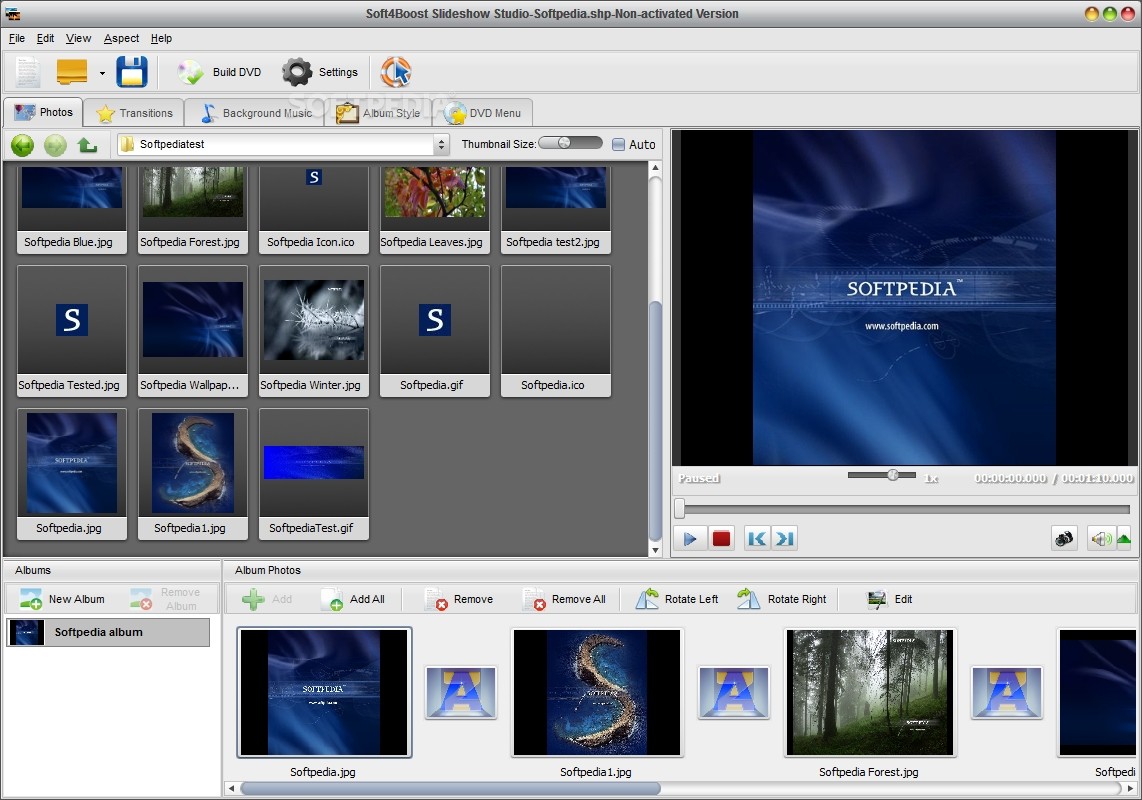This screenshot has width=1142, height=800.
Task: Switch to the Album Style tab
Action: click(379, 113)
